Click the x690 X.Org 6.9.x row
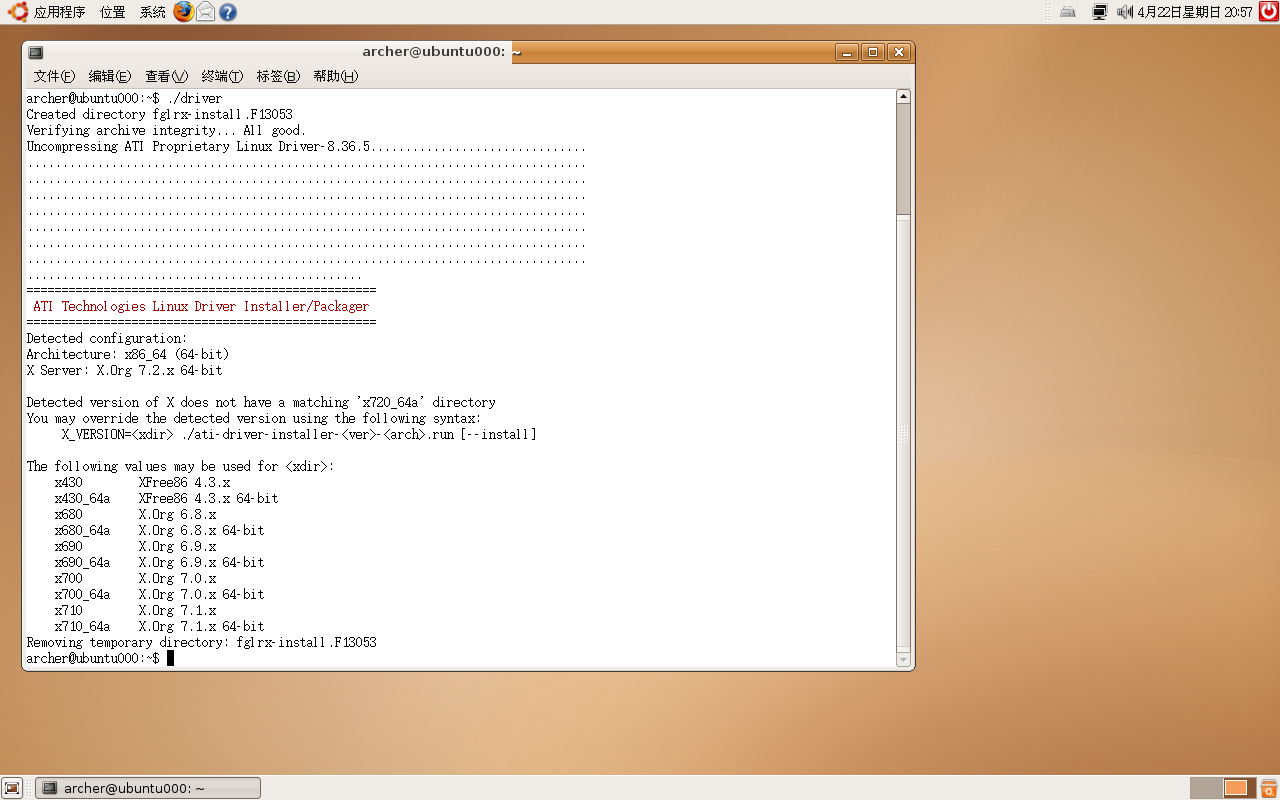 click(135, 546)
